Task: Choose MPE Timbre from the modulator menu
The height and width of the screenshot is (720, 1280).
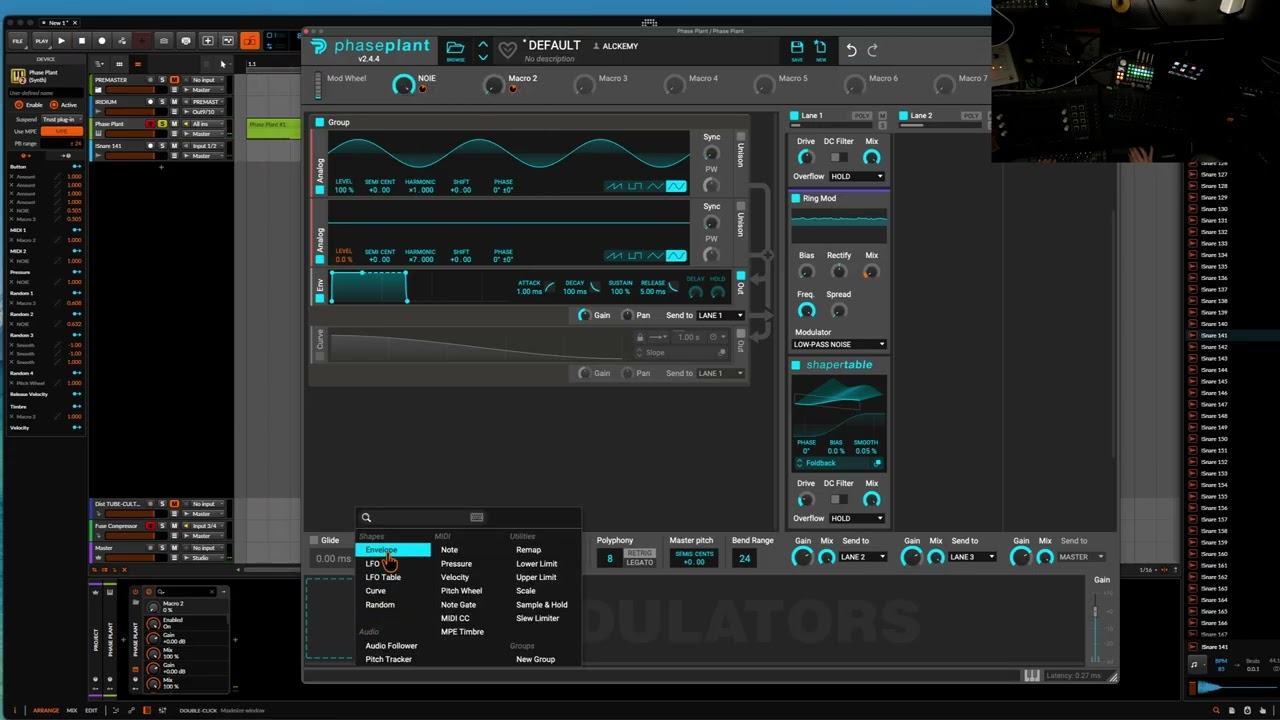Action: 462,632
